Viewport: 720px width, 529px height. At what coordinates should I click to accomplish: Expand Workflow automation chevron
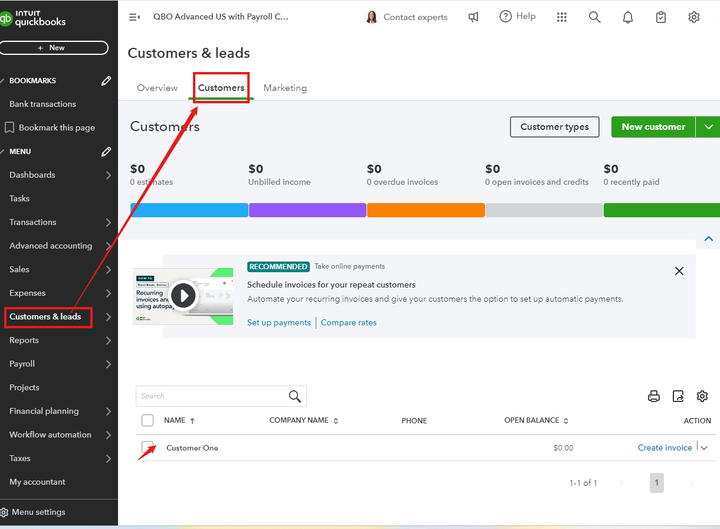click(x=108, y=435)
